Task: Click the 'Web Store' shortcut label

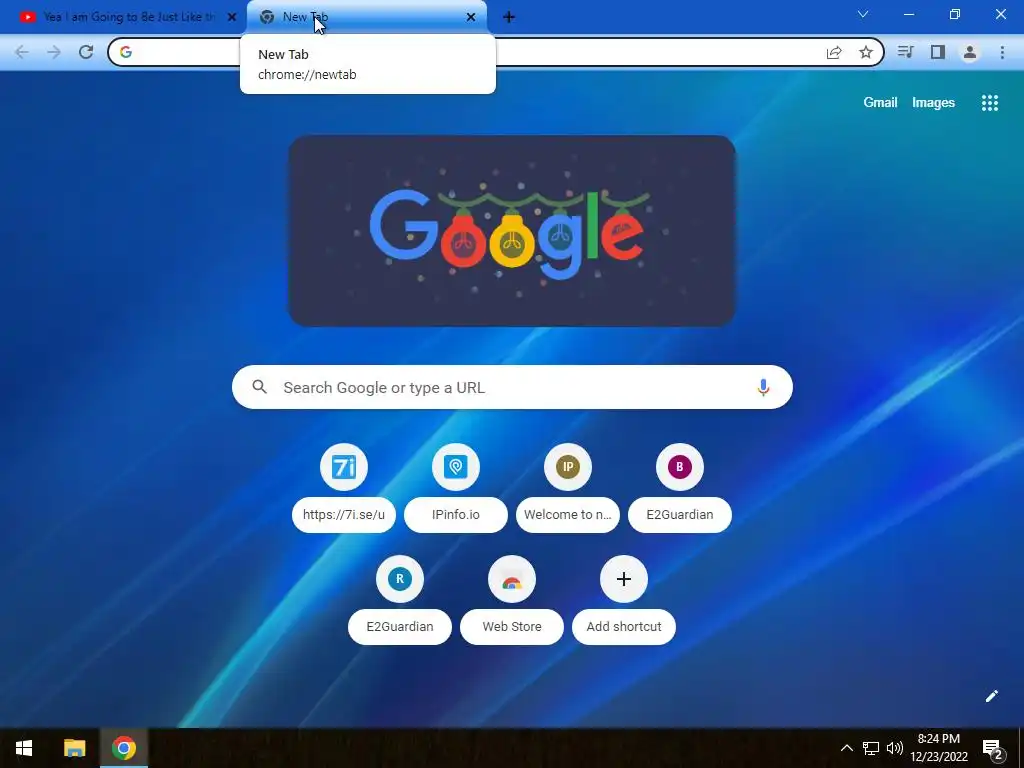Action: point(512,627)
